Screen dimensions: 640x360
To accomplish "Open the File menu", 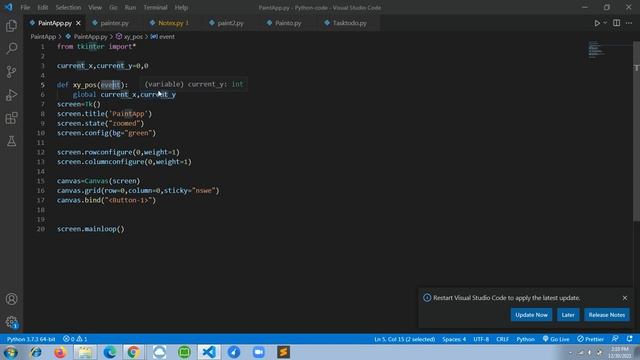I will tap(25, 7).
